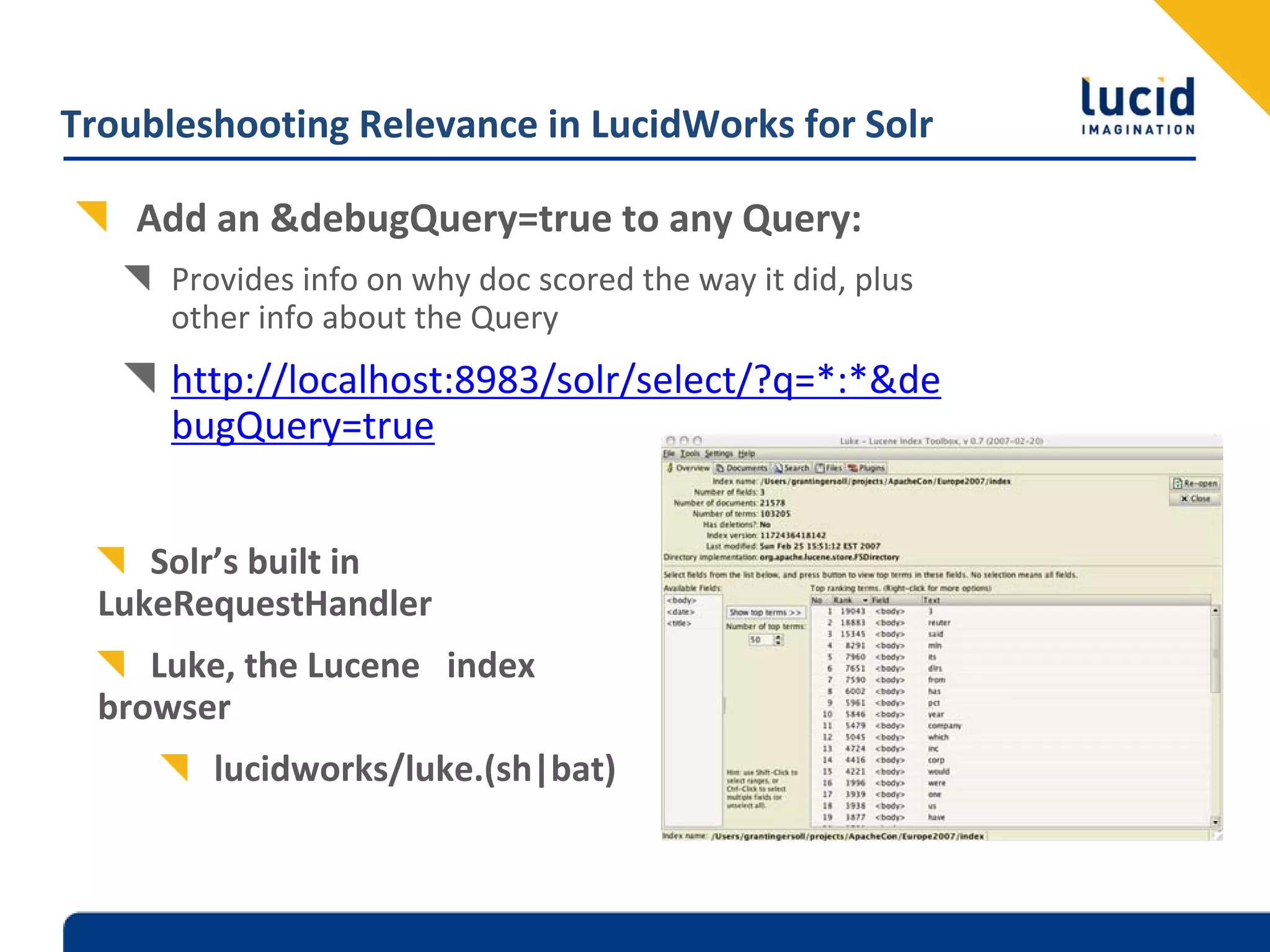This screenshot has width=1270, height=952.
Task: Click the terms table vertical scrollbar thumb
Action: click(1215, 654)
